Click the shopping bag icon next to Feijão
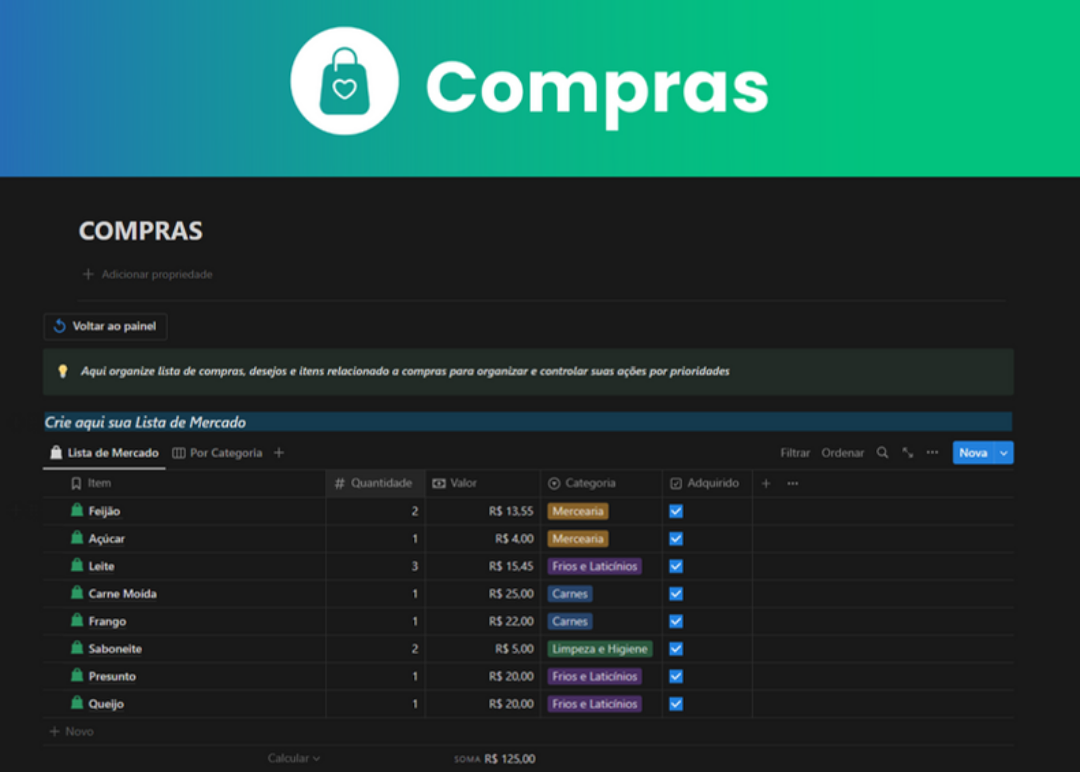Screen dimensions: 1080x772 click(x=77, y=511)
